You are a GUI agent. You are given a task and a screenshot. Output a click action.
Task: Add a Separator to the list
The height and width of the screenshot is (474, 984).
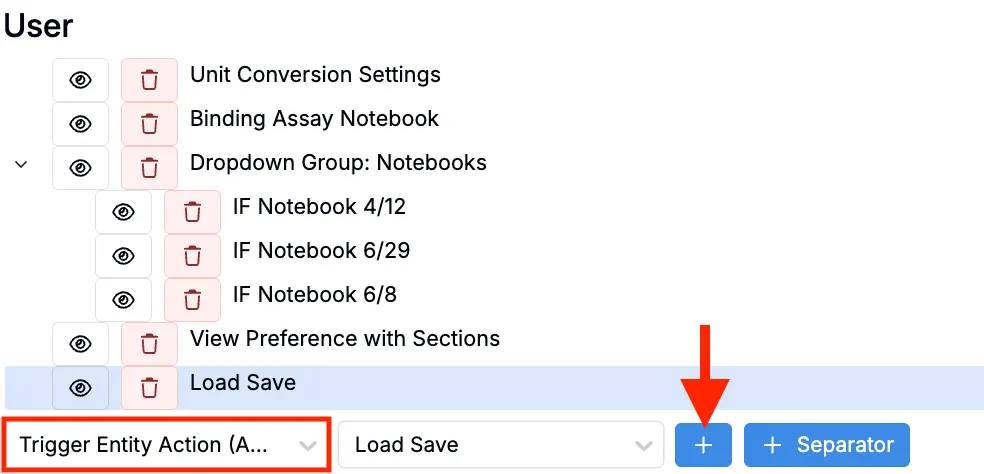826,445
